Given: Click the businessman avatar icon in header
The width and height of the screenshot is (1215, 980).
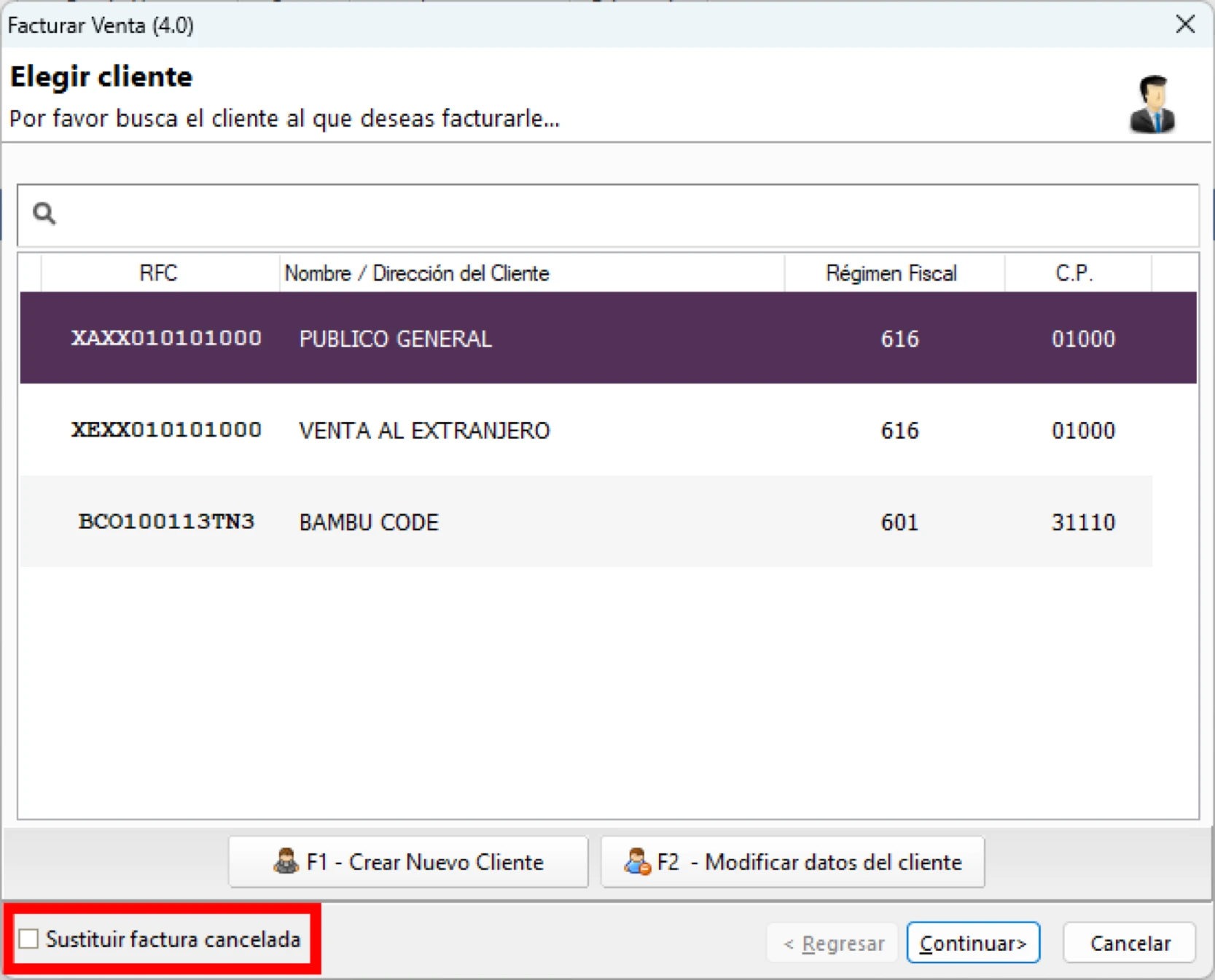Looking at the screenshot, I should click(1152, 104).
